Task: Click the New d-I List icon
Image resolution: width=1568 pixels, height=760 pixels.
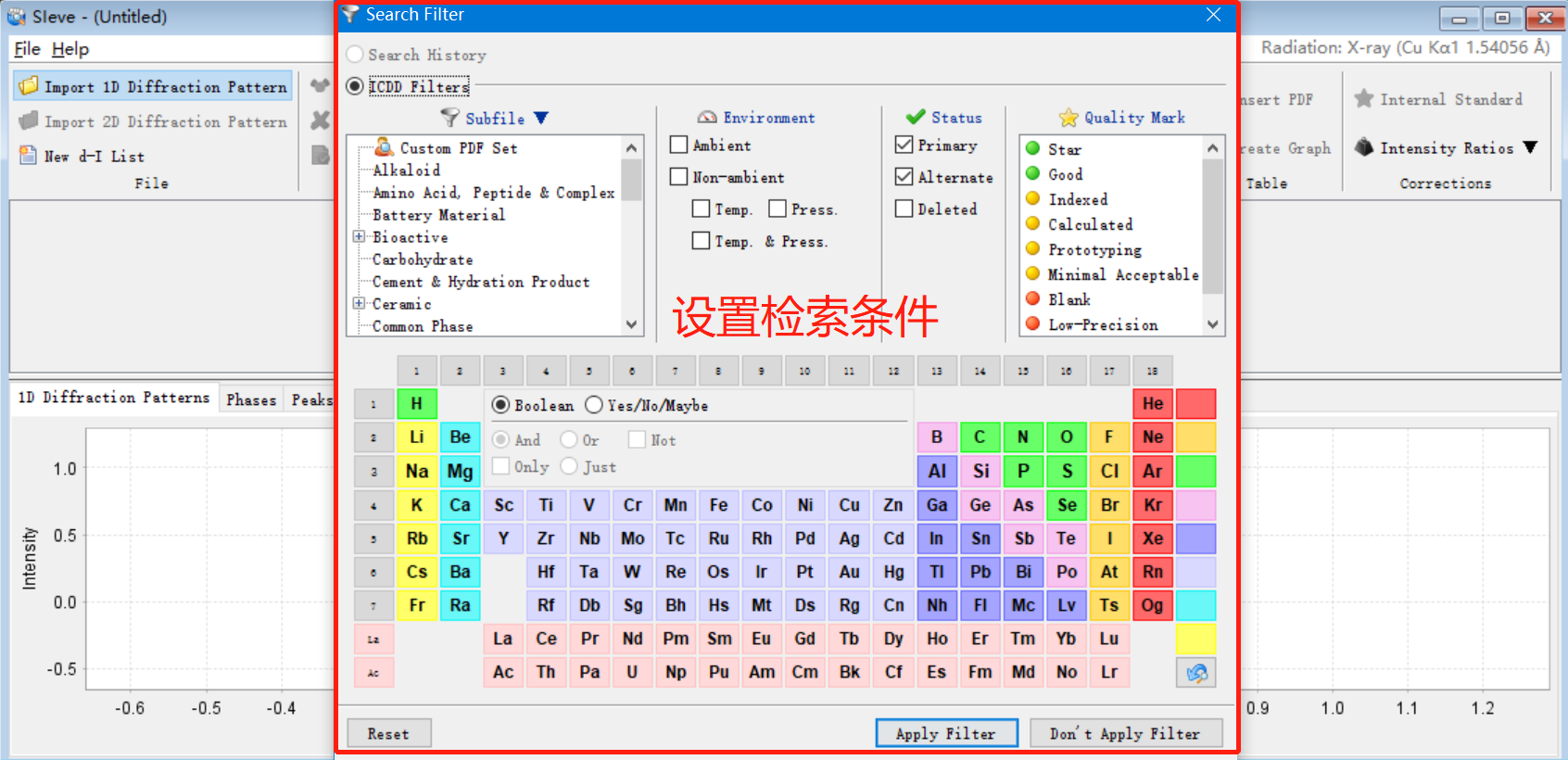Action: point(29,156)
